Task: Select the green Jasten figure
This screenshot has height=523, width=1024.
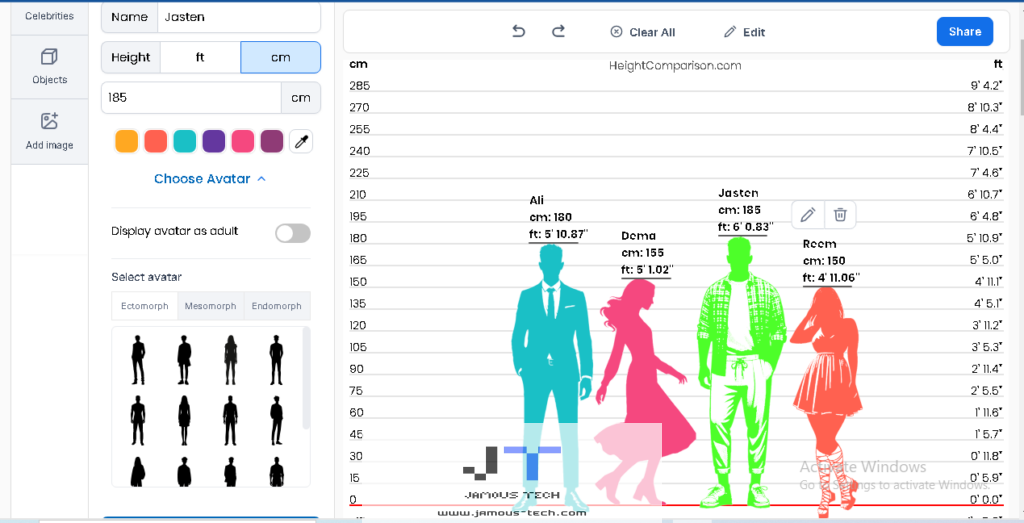Action: pos(741,372)
